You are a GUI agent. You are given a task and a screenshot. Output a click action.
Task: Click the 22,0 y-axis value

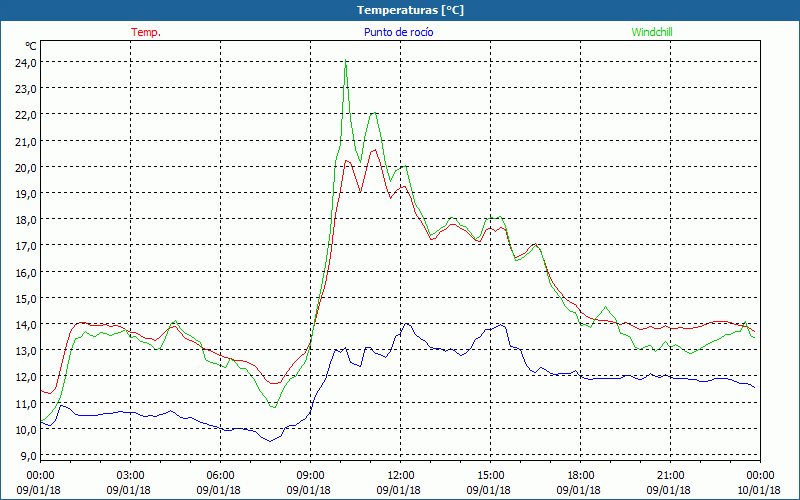[25, 115]
